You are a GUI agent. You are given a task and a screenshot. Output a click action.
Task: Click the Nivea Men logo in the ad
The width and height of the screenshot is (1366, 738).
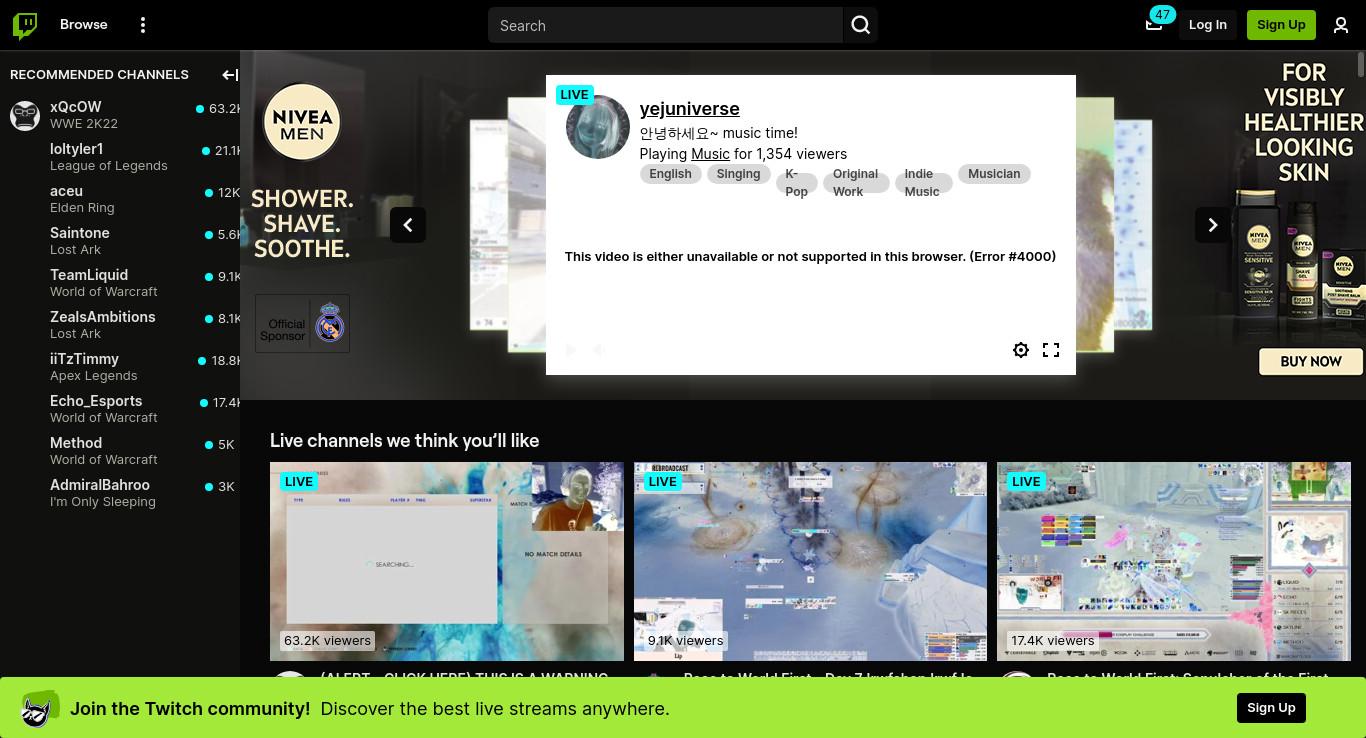point(302,122)
